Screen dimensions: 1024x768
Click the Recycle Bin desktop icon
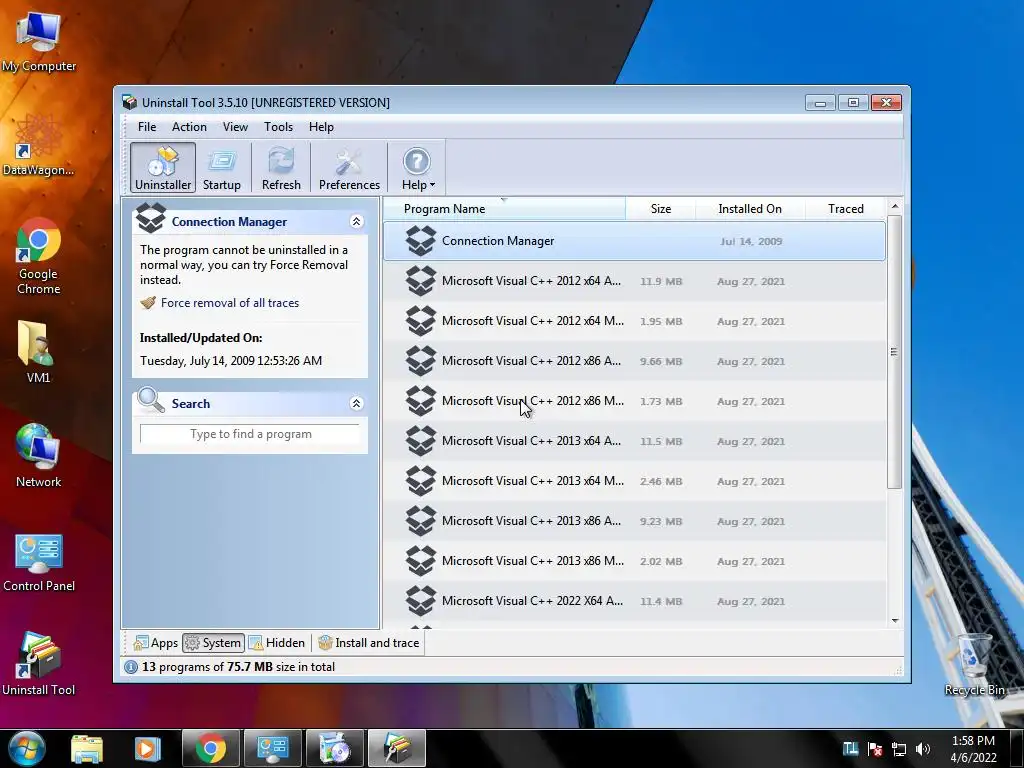974,664
